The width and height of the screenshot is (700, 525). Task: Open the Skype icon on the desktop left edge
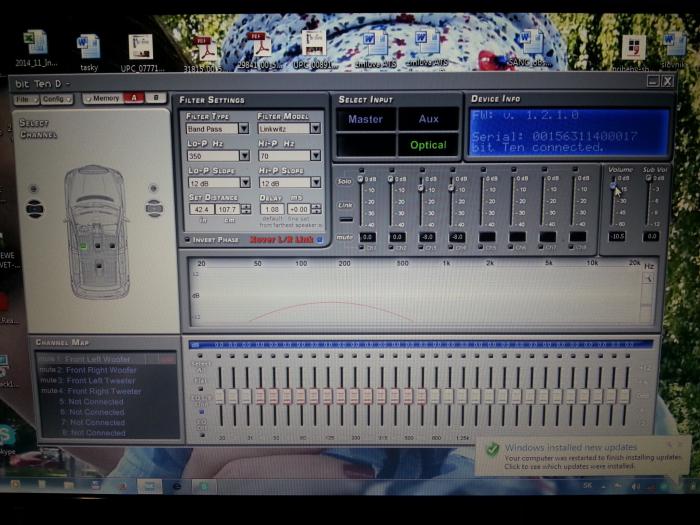[x=7, y=437]
